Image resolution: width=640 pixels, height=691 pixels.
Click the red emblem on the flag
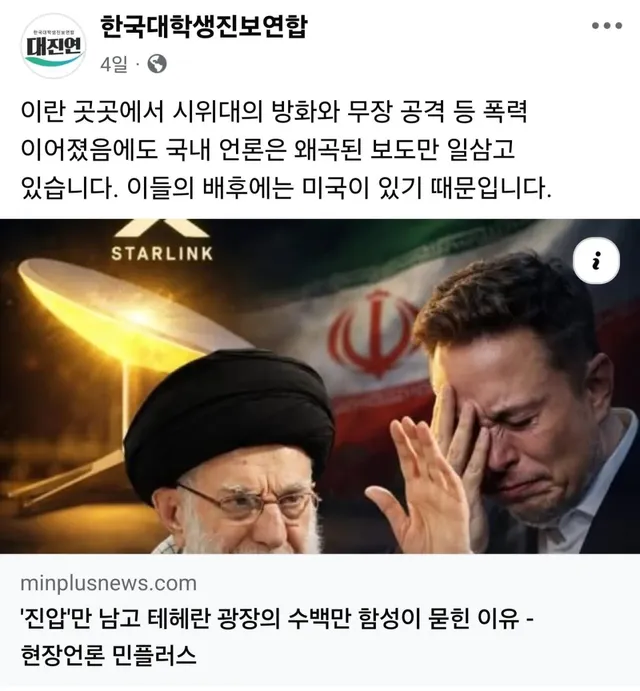click(373, 333)
